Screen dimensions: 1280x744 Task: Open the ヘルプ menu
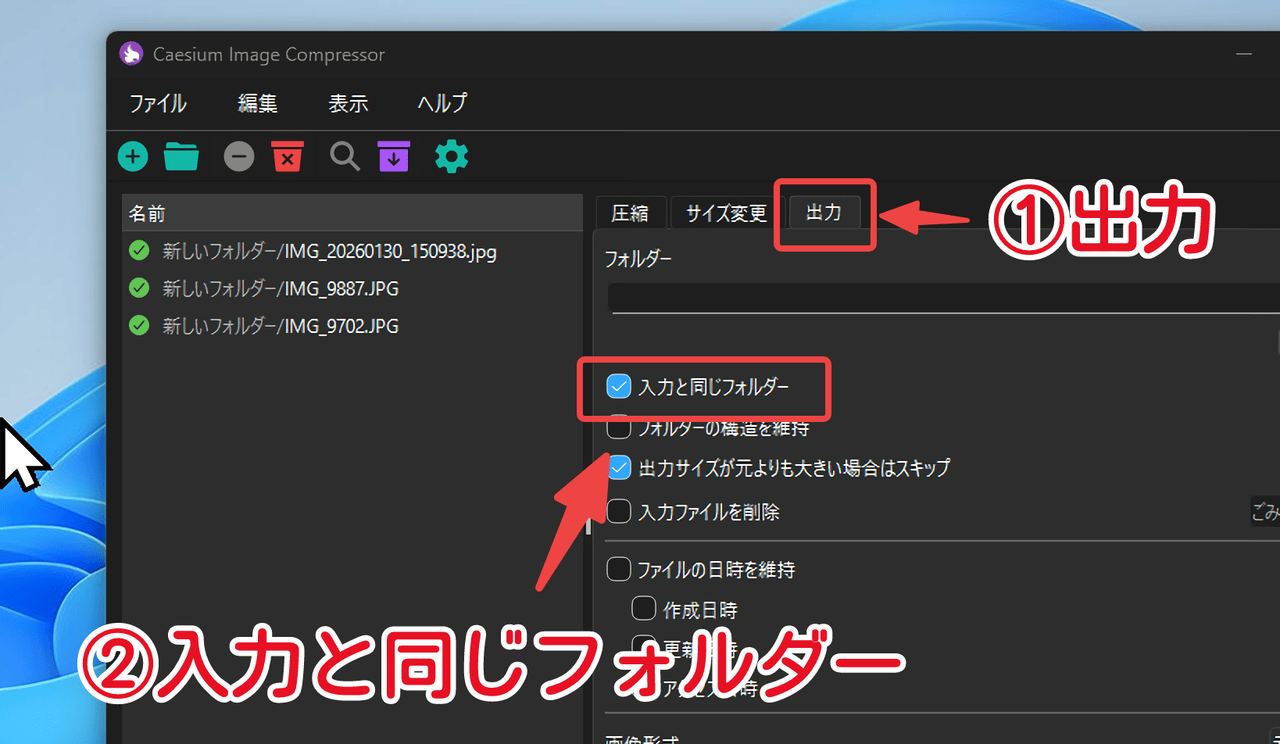[442, 103]
